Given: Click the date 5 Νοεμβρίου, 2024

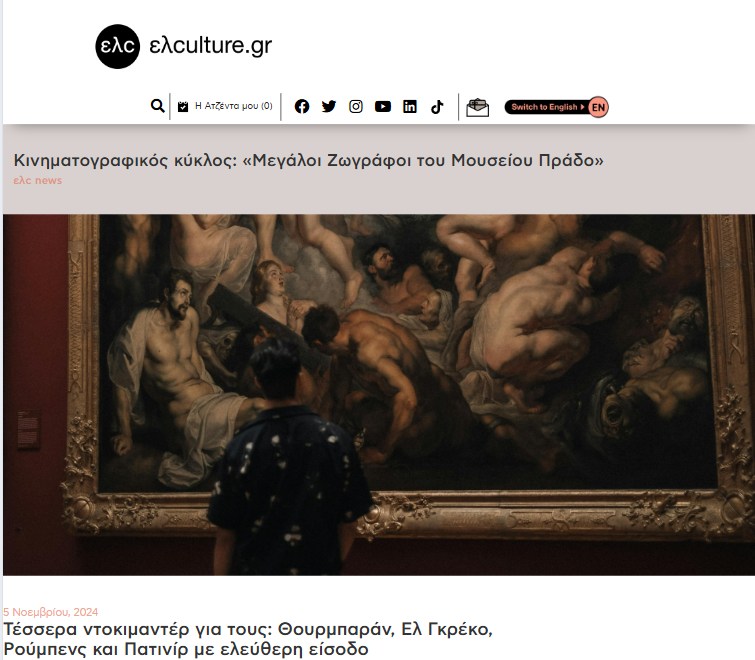Looking at the screenshot, I should click(51, 612).
